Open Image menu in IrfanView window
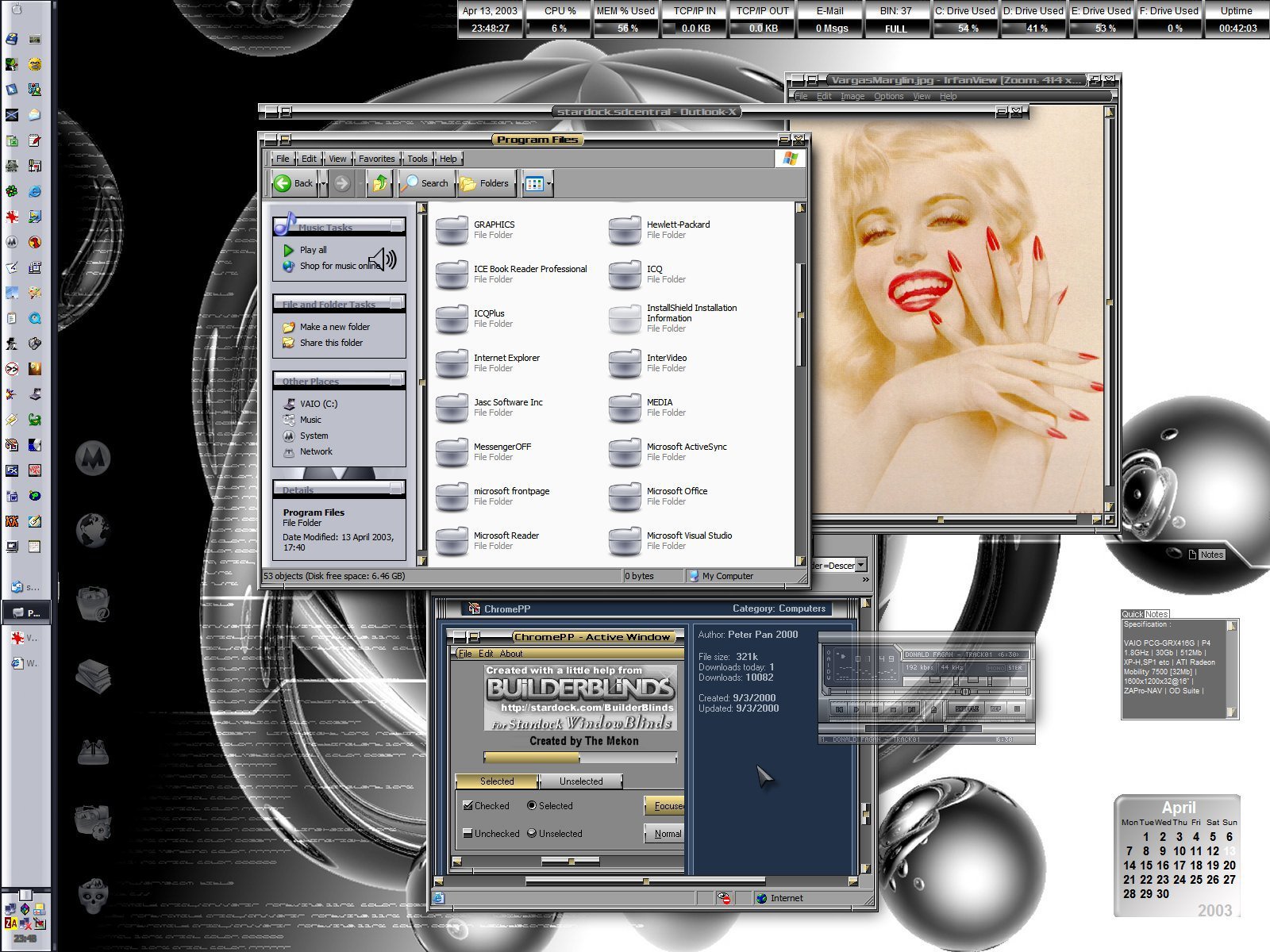 (x=852, y=96)
